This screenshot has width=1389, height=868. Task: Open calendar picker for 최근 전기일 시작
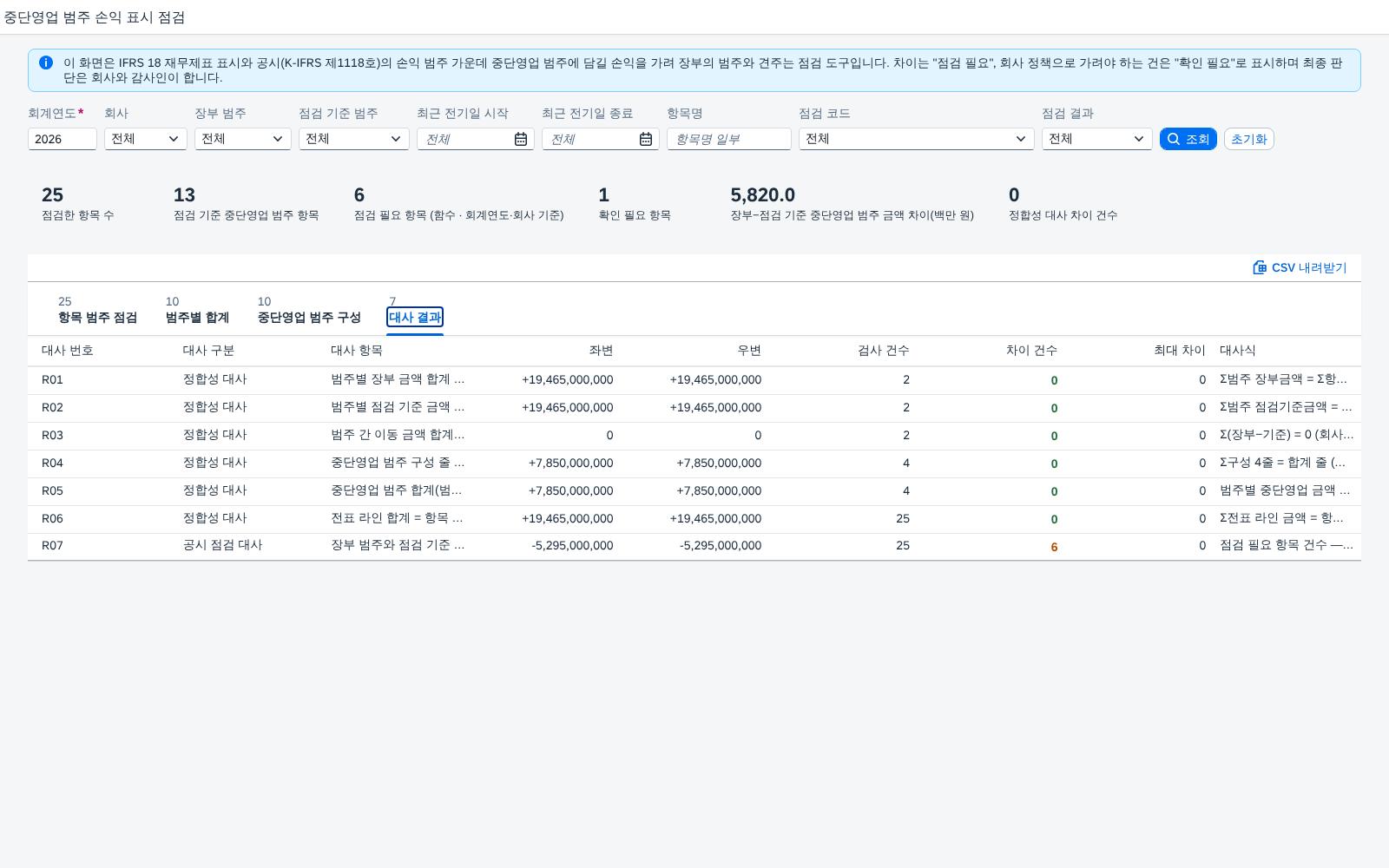click(x=521, y=139)
